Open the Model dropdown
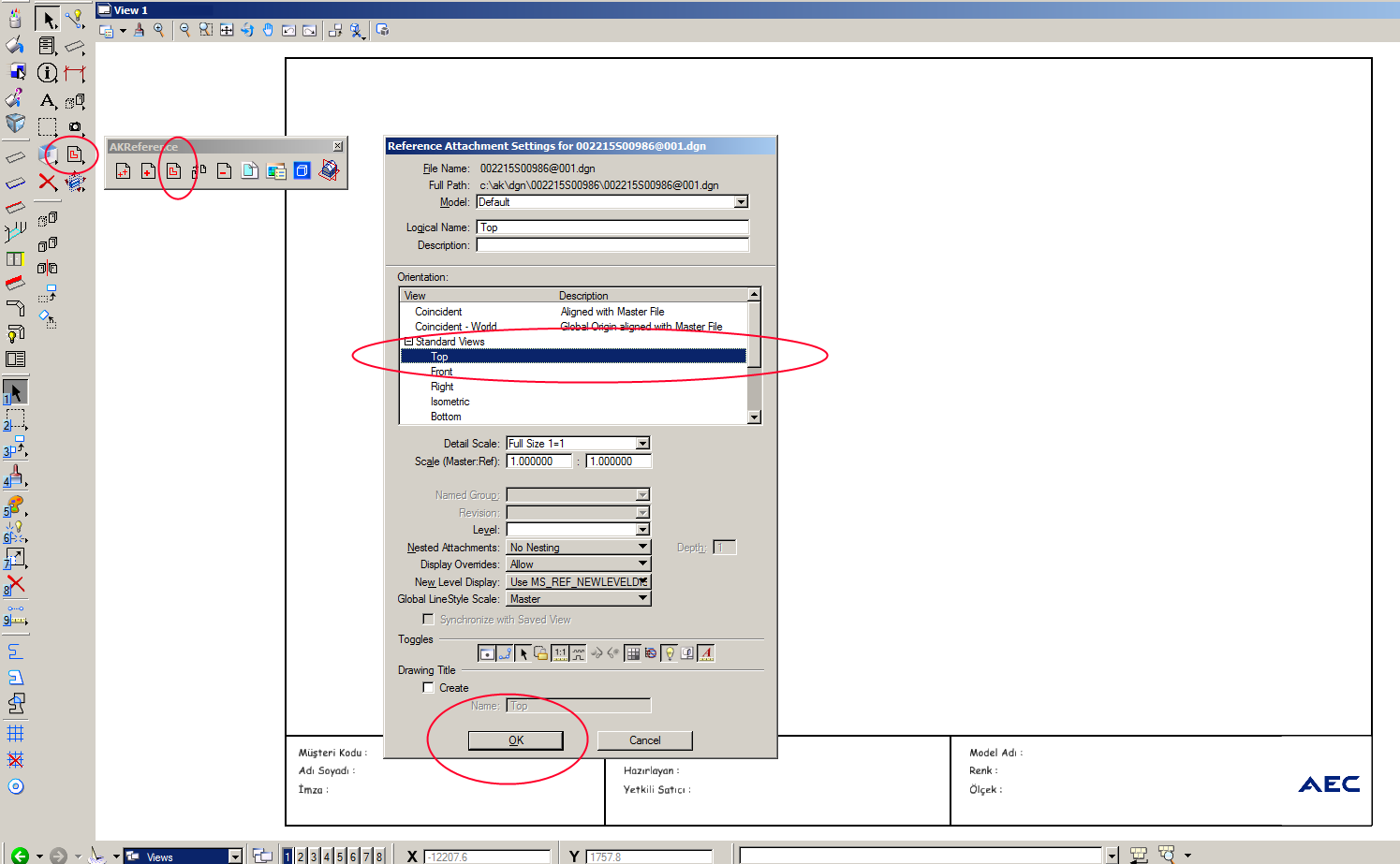Image resolution: width=1400 pixels, height=864 pixels. tap(741, 202)
